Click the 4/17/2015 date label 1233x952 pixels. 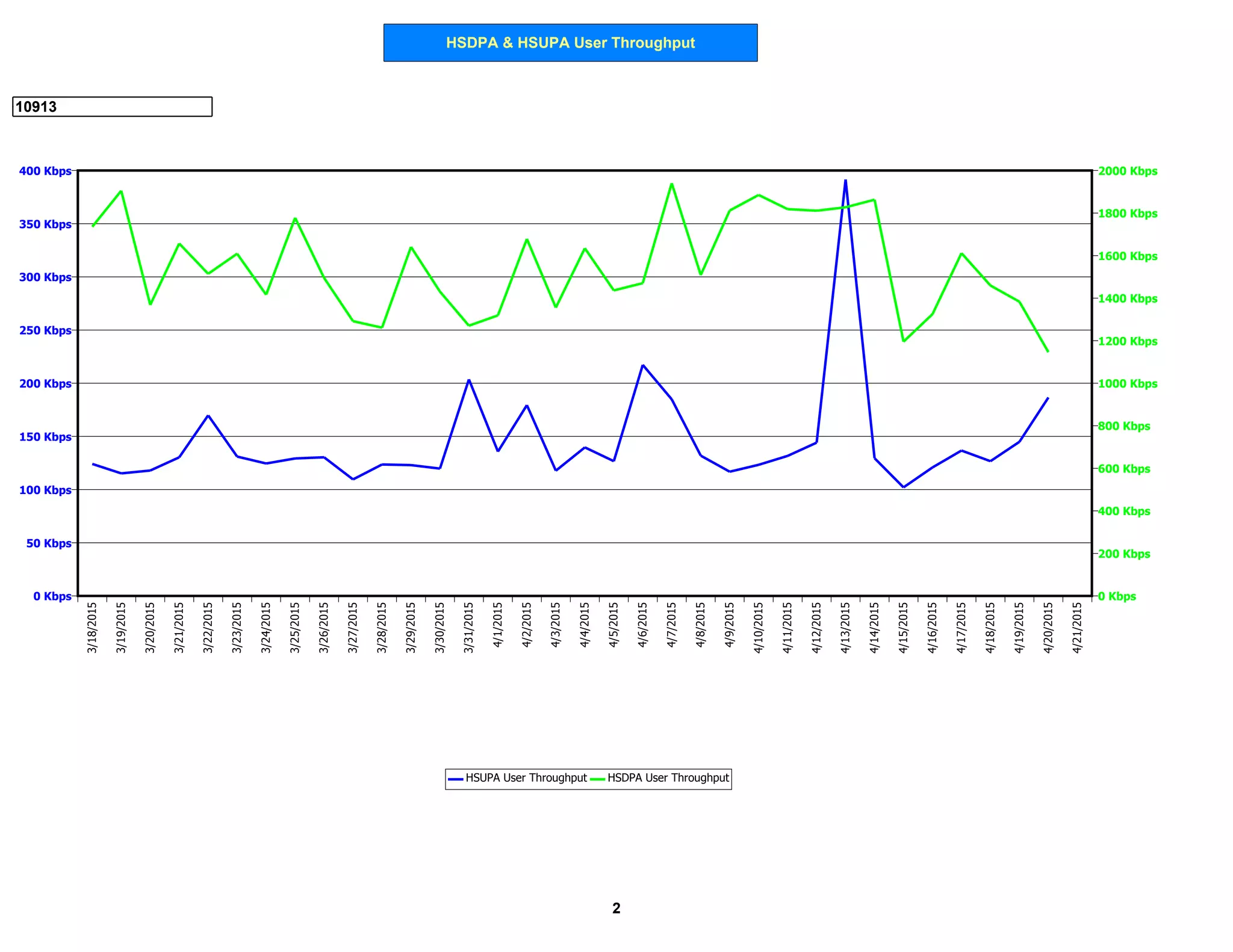coord(961,628)
